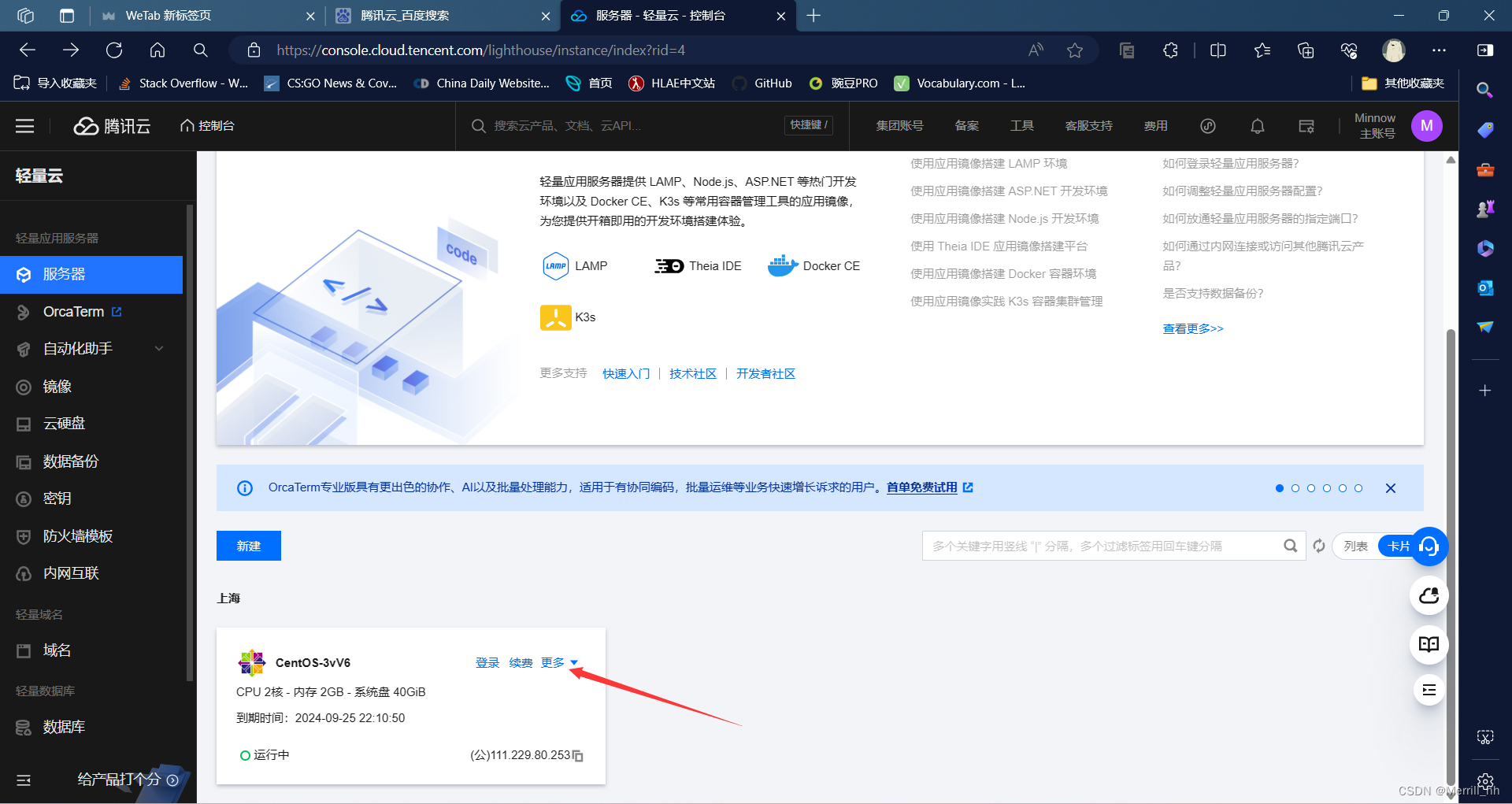Click the Theia IDE image icon
Image resolution: width=1512 pixels, height=804 pixels.
tap(669, 266)
